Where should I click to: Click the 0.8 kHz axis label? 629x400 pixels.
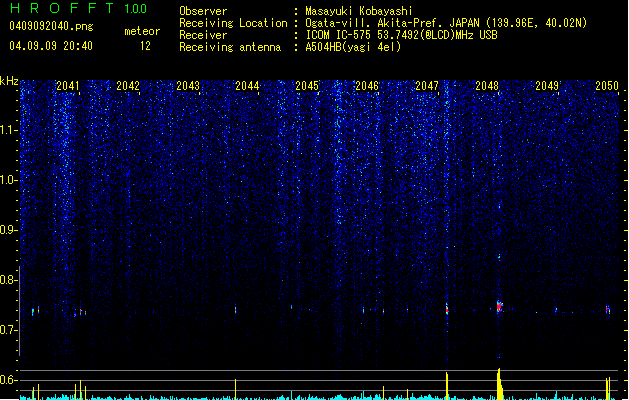tap(8, 280)
